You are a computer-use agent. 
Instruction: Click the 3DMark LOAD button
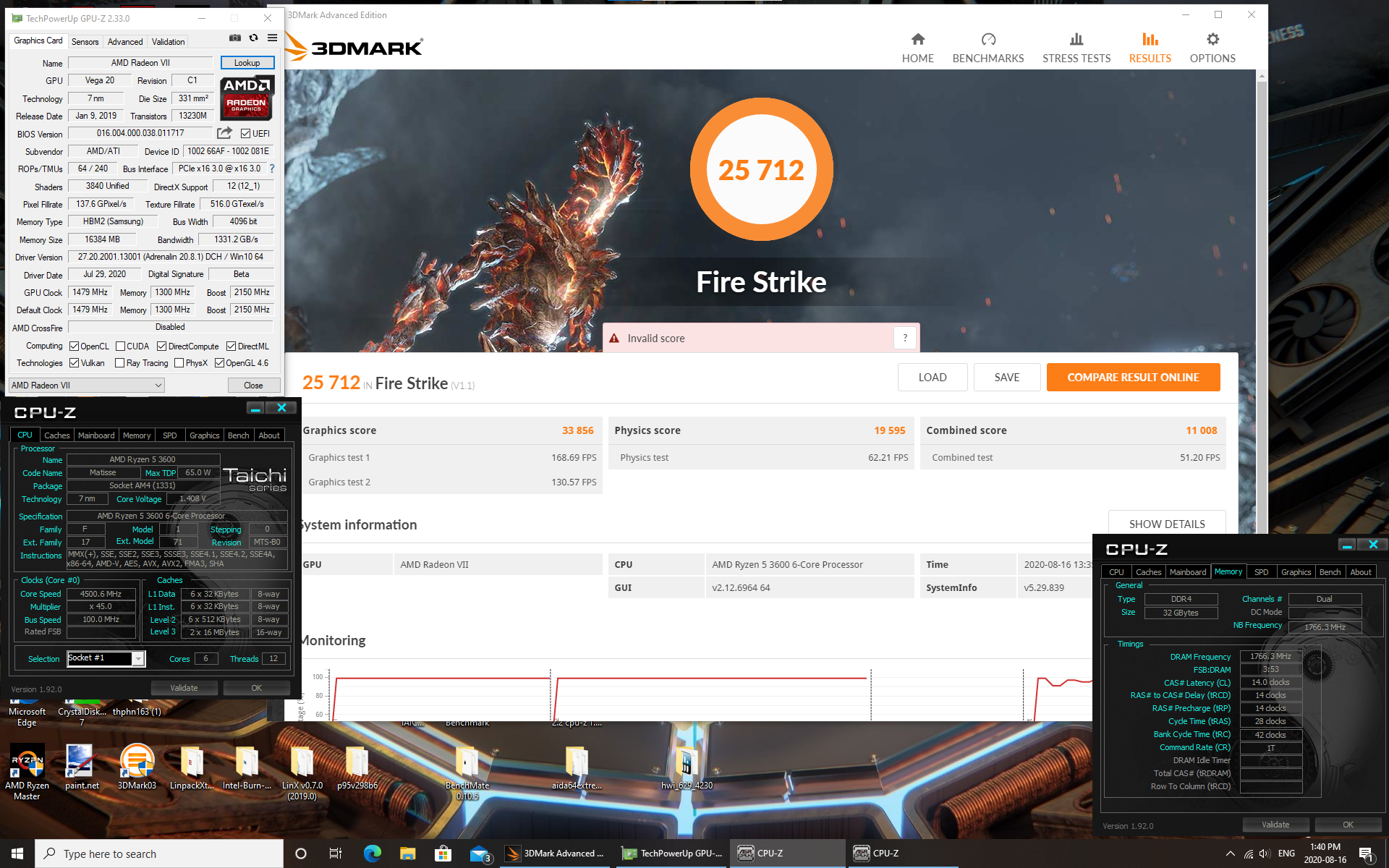pyautogui.click(x=933, y=378)
